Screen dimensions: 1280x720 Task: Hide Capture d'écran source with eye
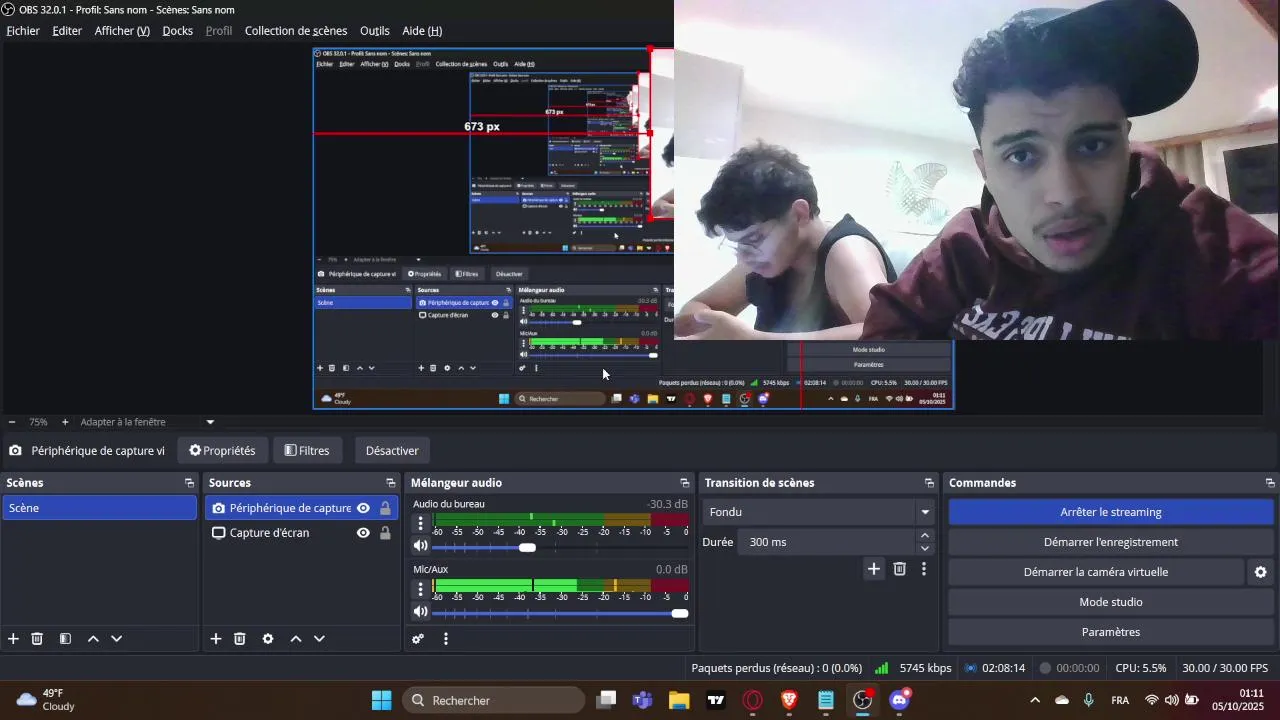(x=363, y=533)
